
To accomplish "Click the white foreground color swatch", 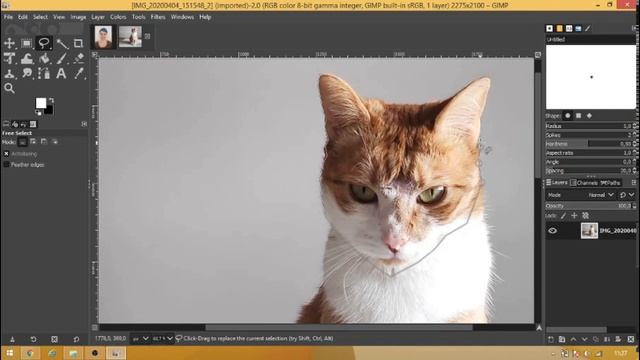I will click(41, 103).
